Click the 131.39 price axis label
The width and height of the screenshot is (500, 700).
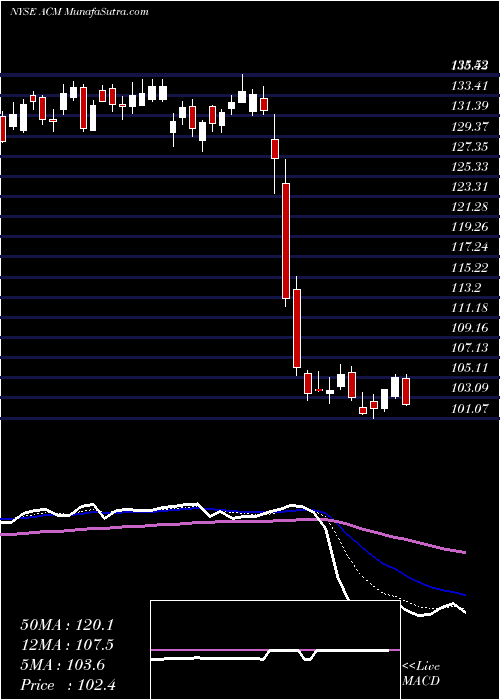(x=470, y=106)
